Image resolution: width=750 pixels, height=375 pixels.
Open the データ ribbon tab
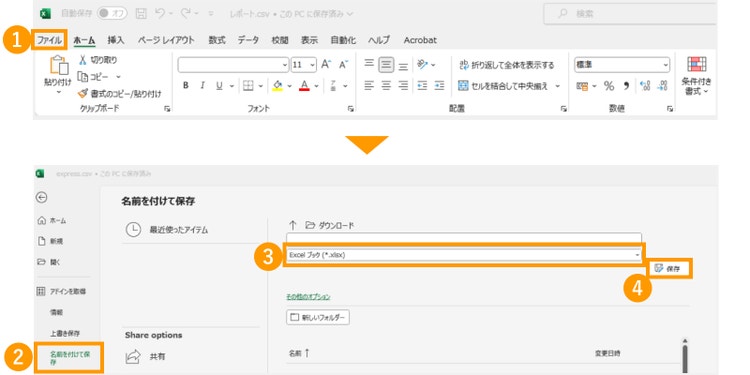click(x=248, y=40)
